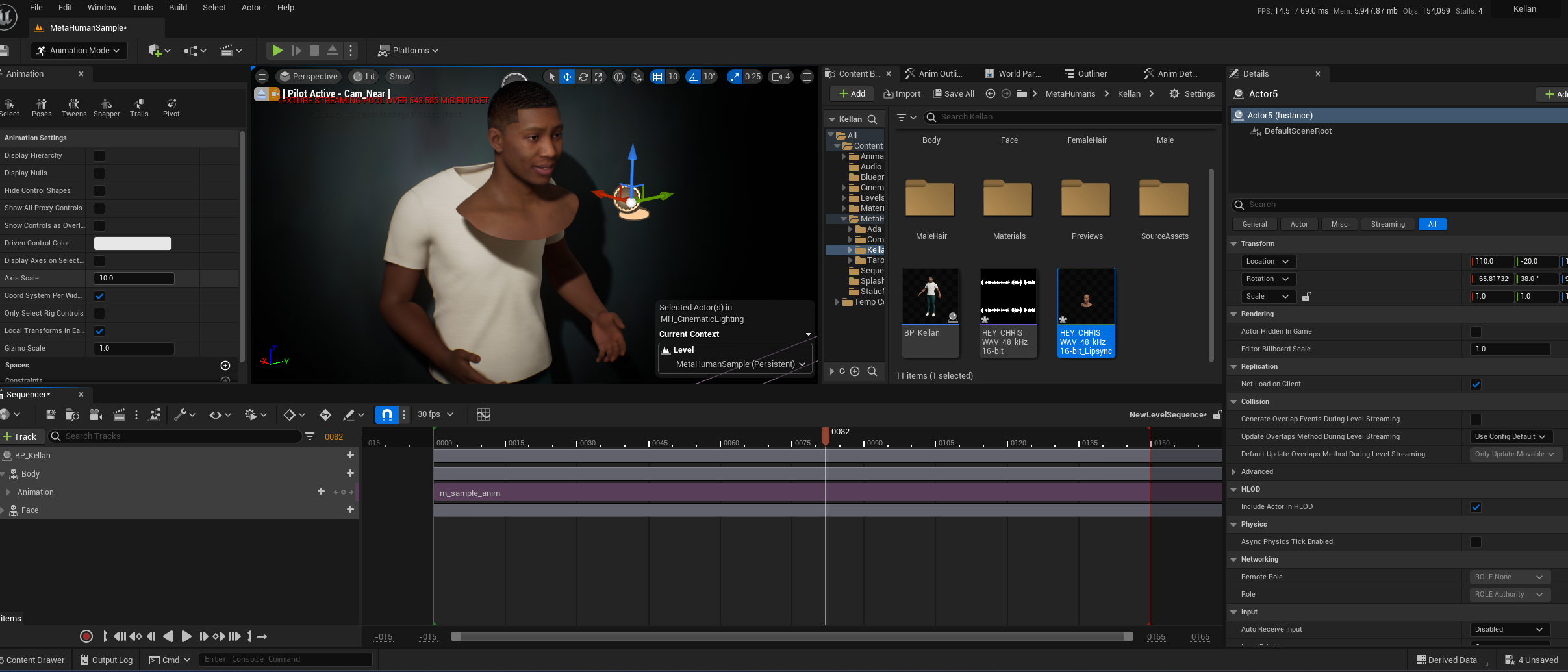
Task: Open the Build menu
Action: (x=178, y=8)
